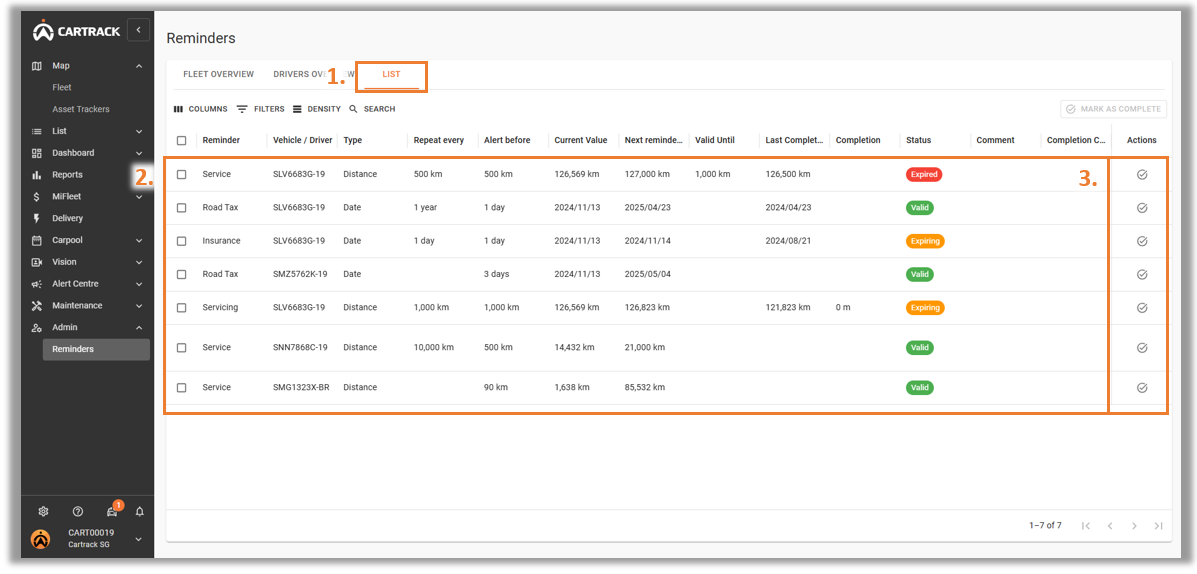1197x574 pixels.
Task: Check the Service 500 km row checkbox
Action: pyautogui.click(x=181, y=174)
